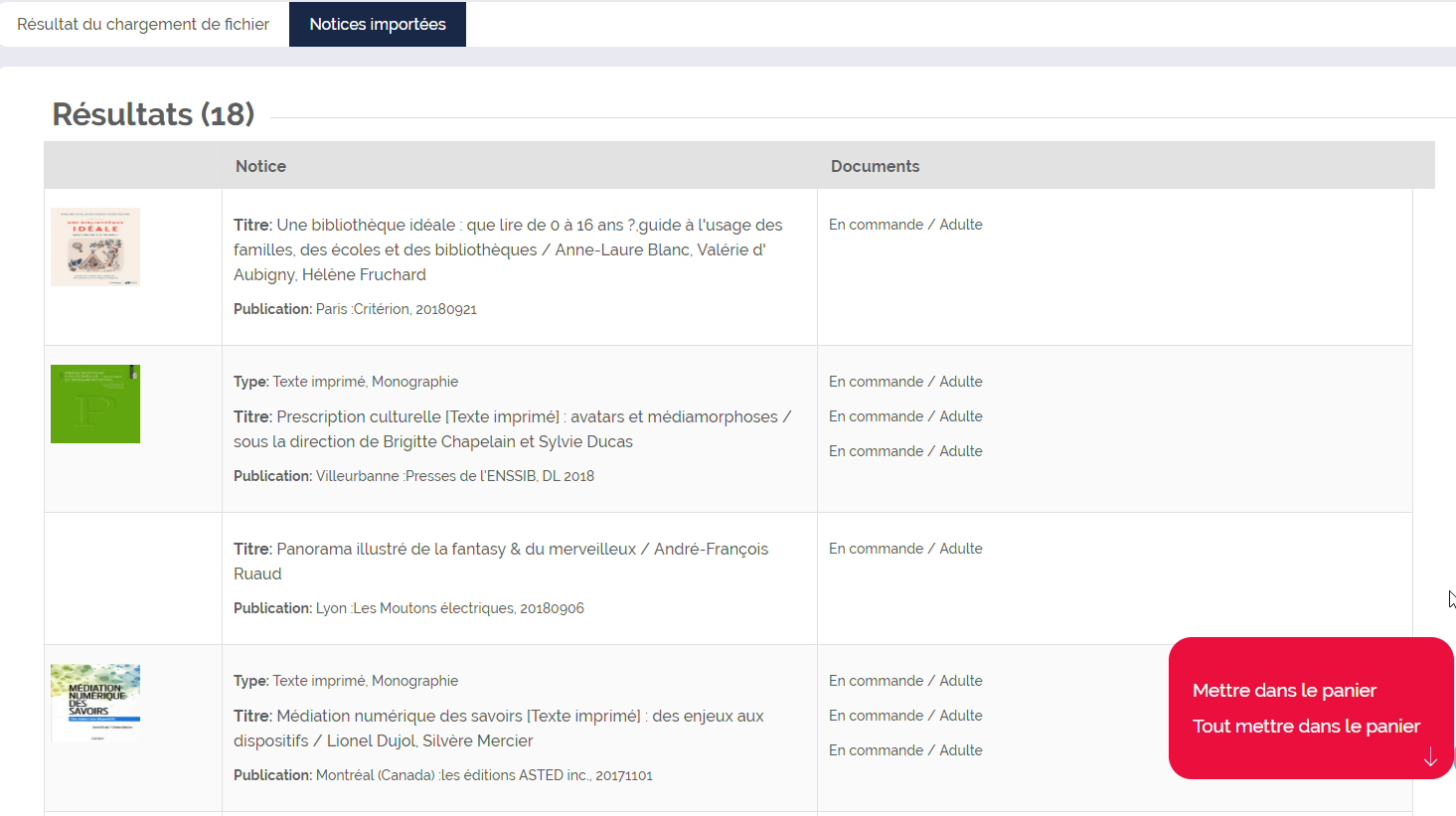Select the Notices importées tab
This screenshot has height=816, width=1456.
[x=378, y=24]
